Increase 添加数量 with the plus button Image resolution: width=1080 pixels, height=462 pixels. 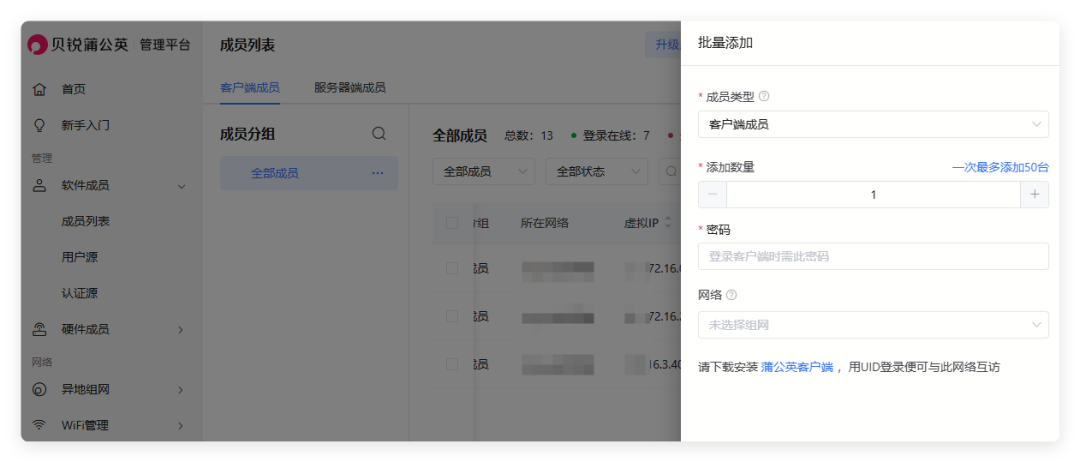coord(1035,195)
